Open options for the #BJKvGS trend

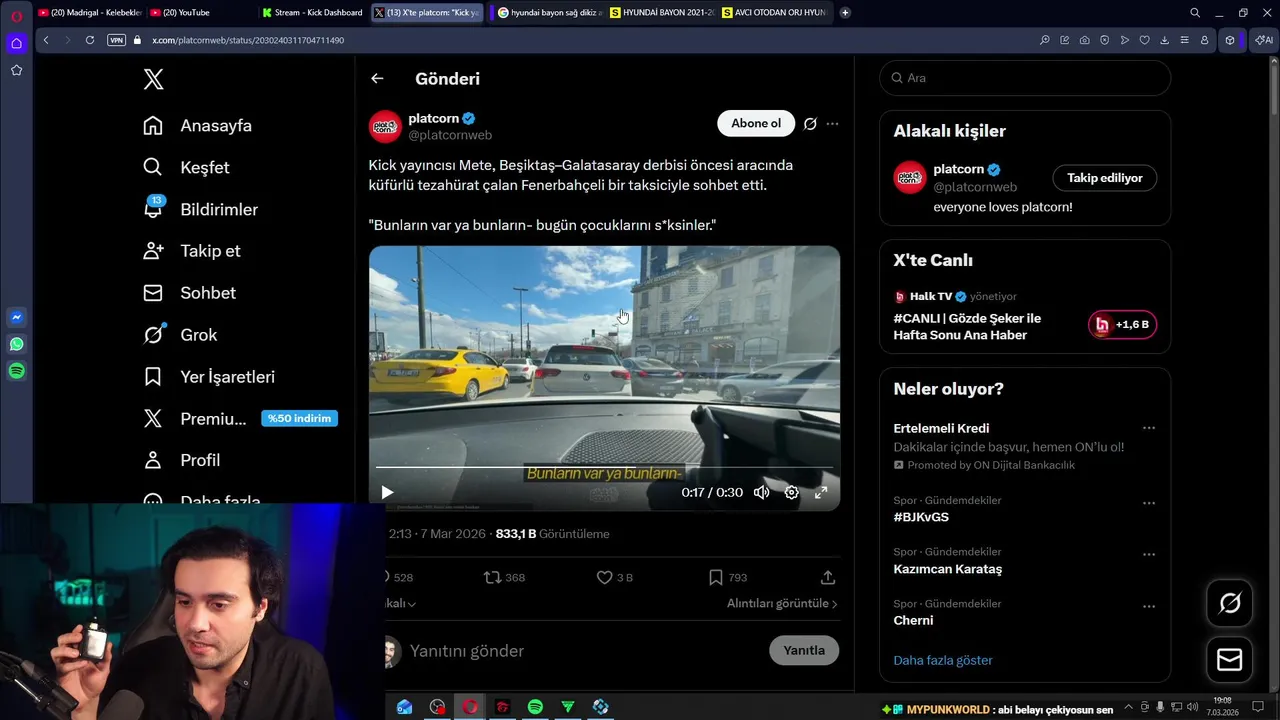click(1149, 503)
